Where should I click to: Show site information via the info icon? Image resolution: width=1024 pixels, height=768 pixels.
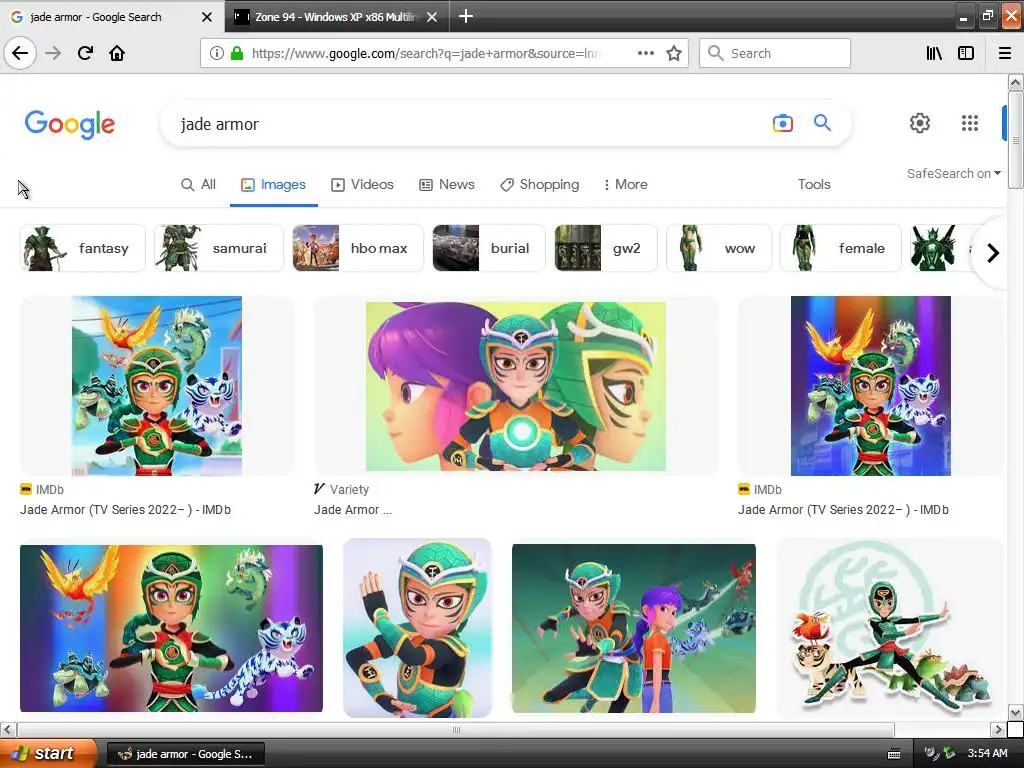pos(216,53)
